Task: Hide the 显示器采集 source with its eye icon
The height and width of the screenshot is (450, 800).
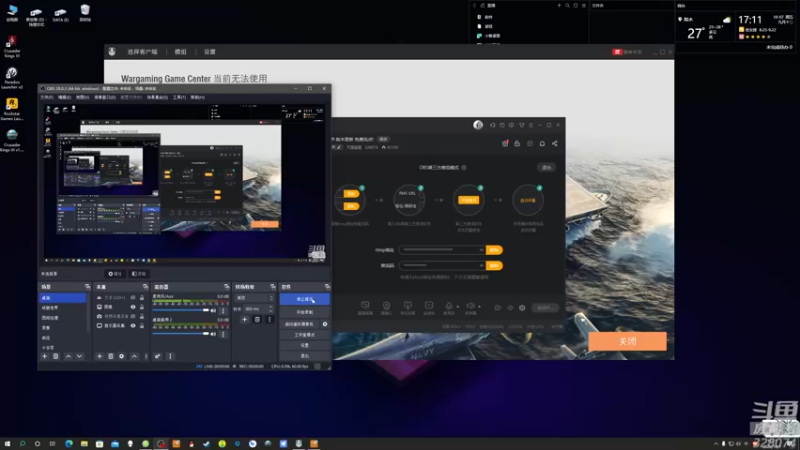Action: pos(133,326)
